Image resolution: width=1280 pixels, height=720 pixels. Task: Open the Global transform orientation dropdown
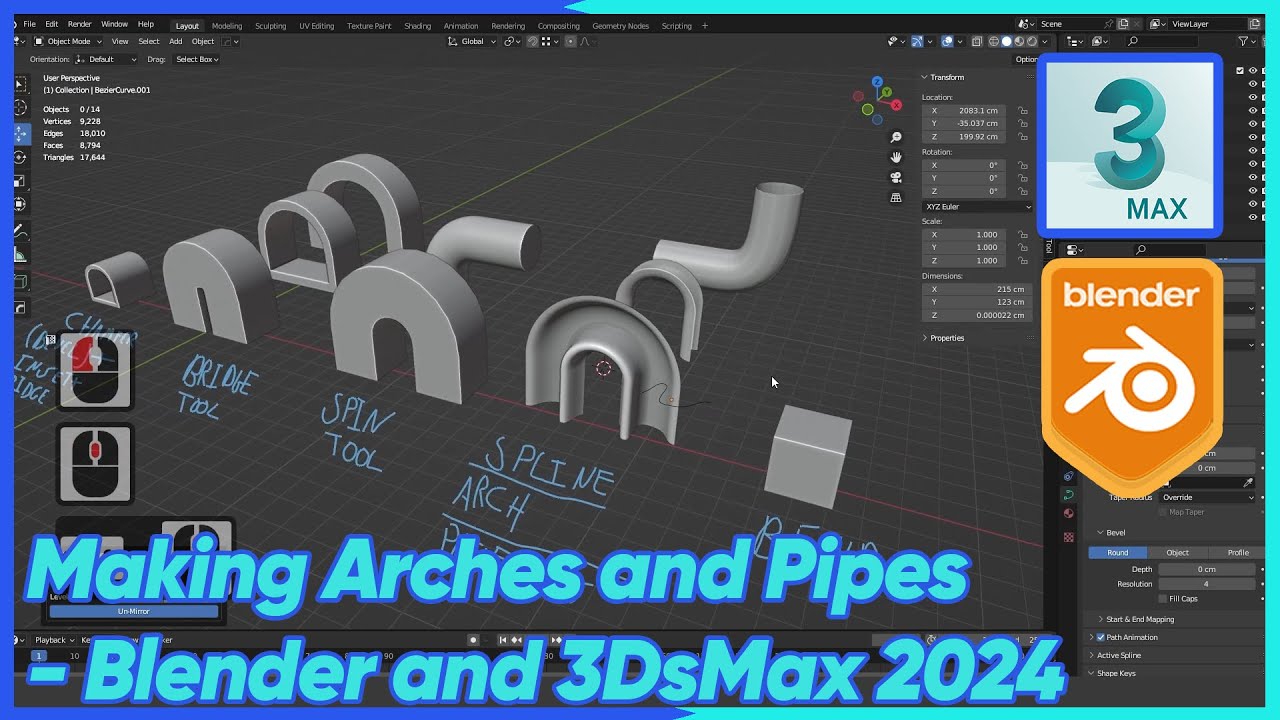point(472,41)
